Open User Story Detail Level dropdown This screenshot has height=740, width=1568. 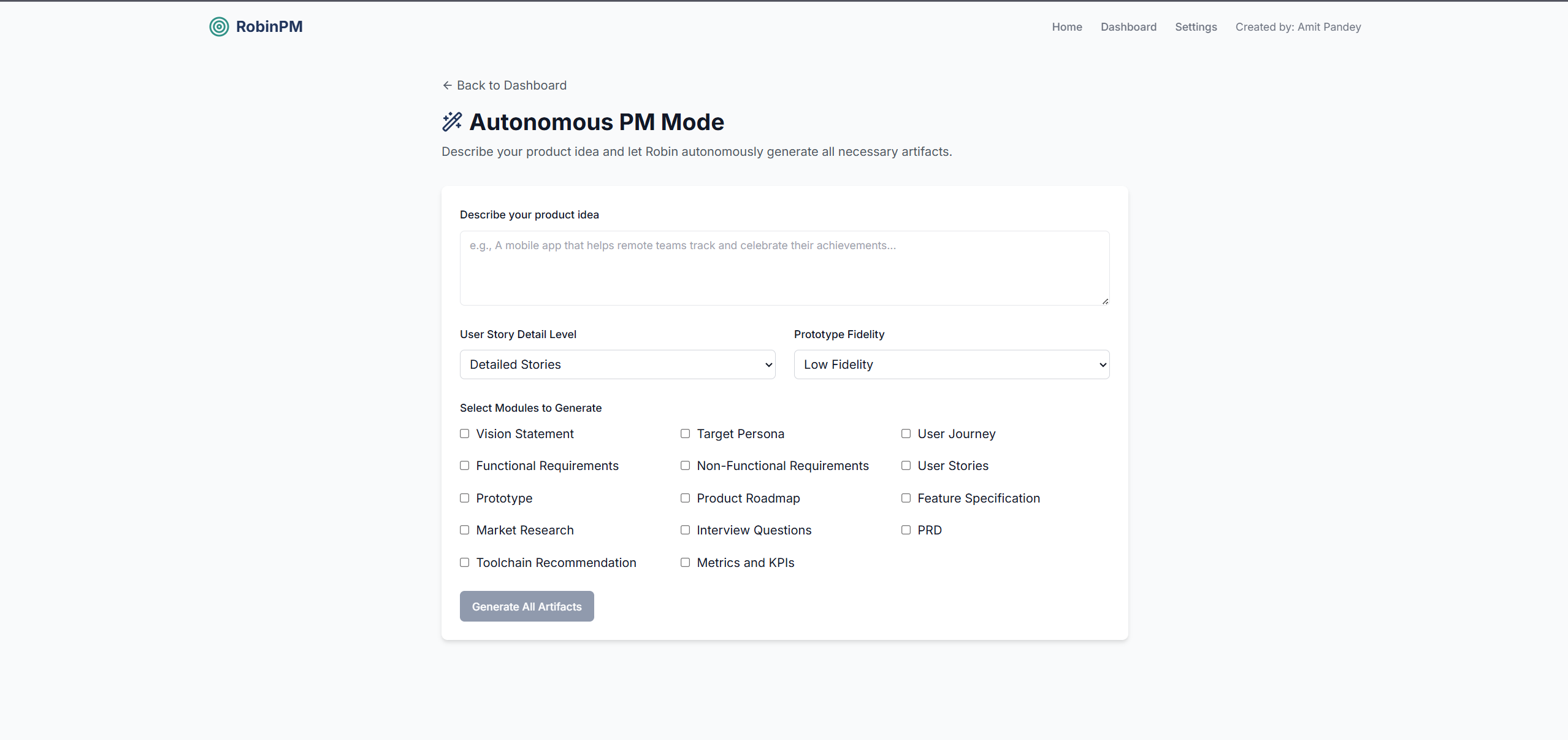click(x=618, y=364)
